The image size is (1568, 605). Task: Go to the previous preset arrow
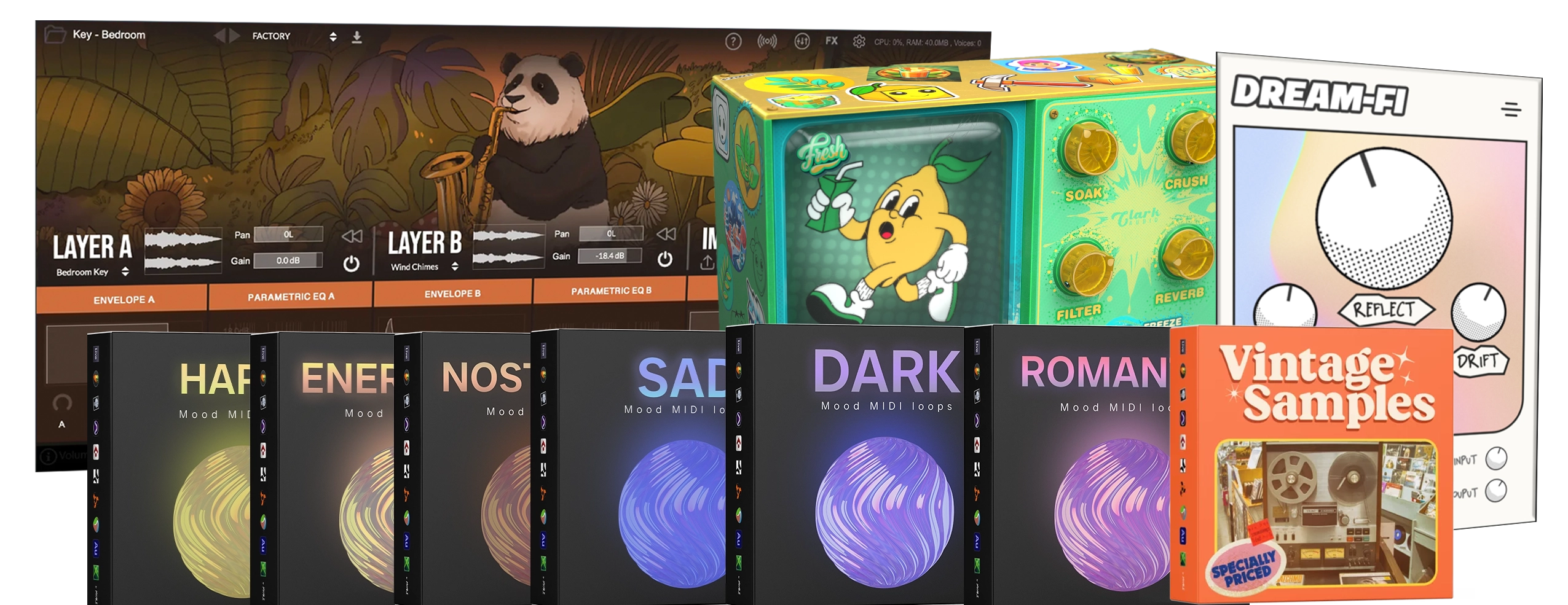tap(219, 36)
